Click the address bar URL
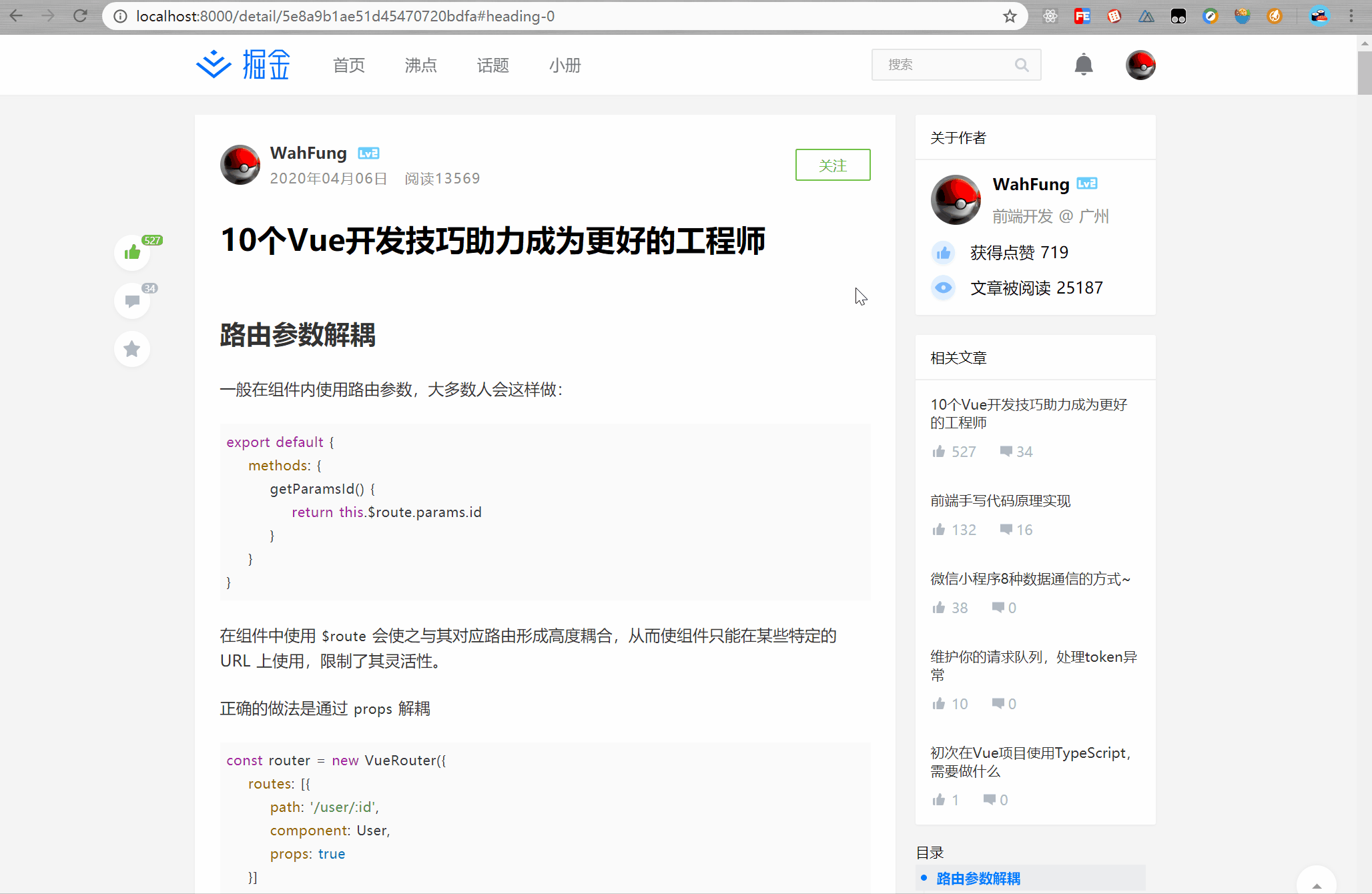The width and height of the screenshot is (1372, 894). (345, 16)
